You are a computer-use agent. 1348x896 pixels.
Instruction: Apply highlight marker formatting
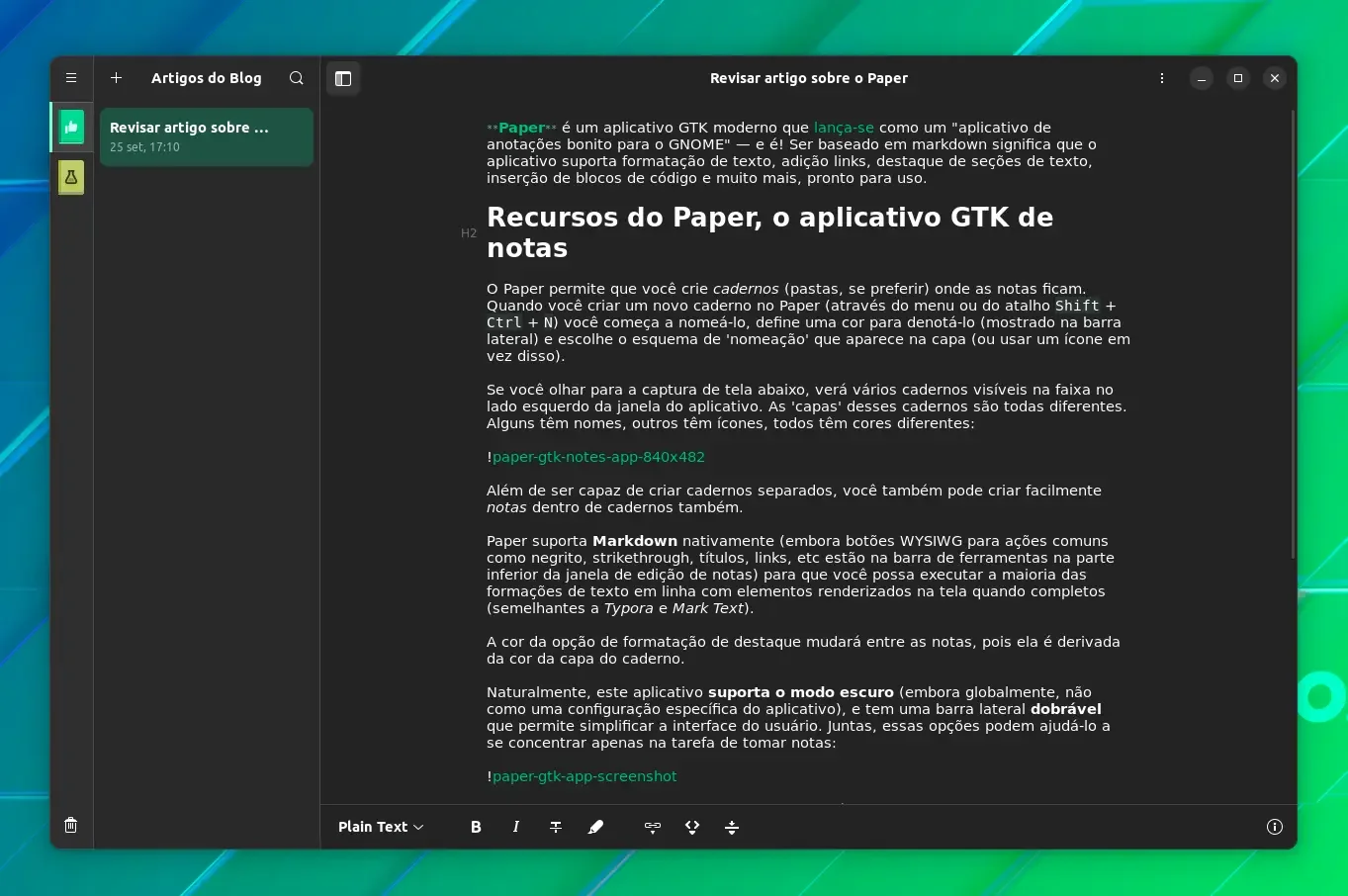tap(595, 827)
